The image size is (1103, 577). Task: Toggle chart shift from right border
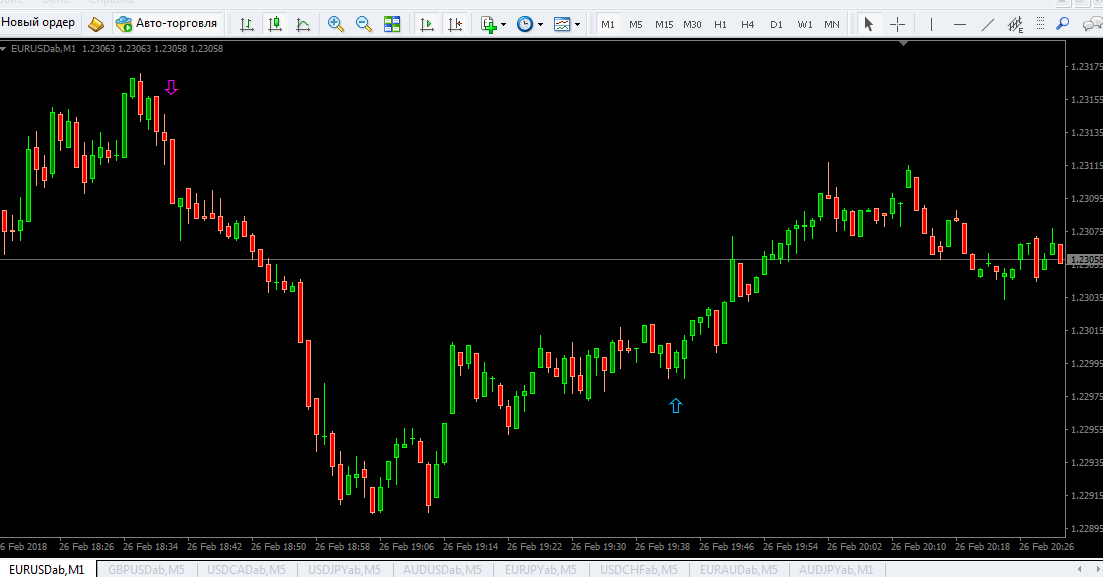click(x=455, y=24)
